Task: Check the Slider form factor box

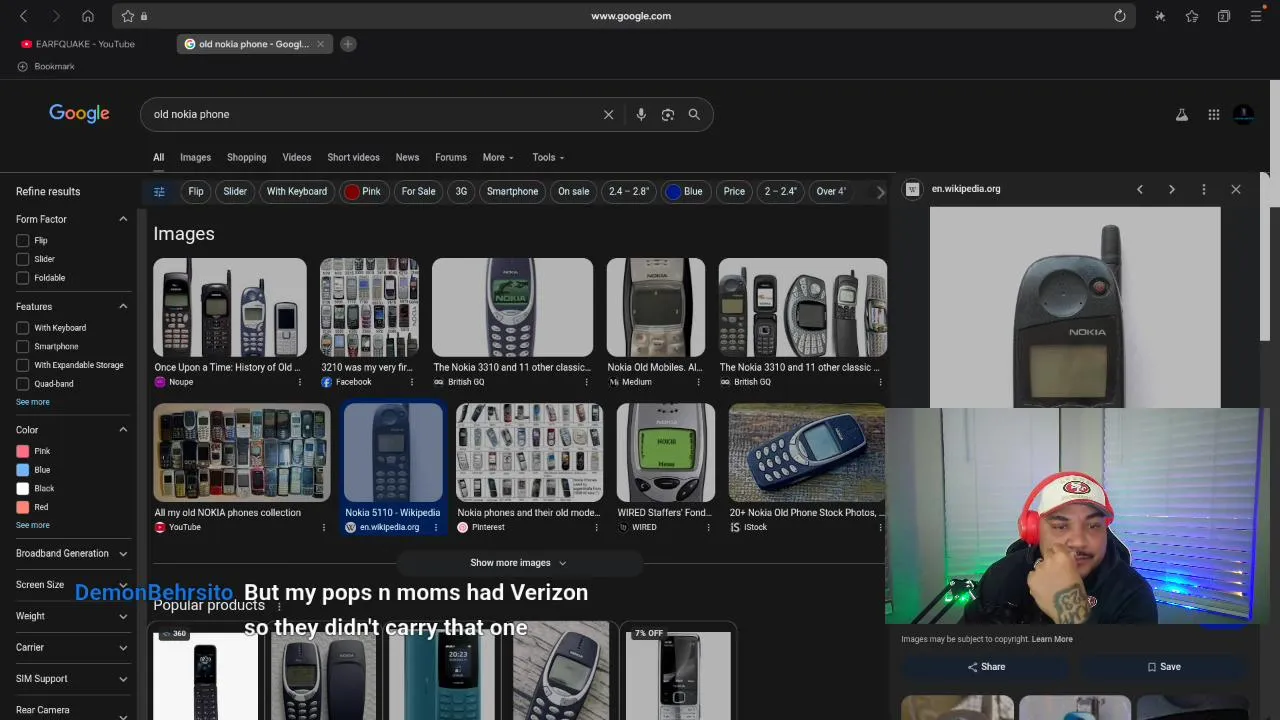Action: pyautogui.click(x=23, y=259)
